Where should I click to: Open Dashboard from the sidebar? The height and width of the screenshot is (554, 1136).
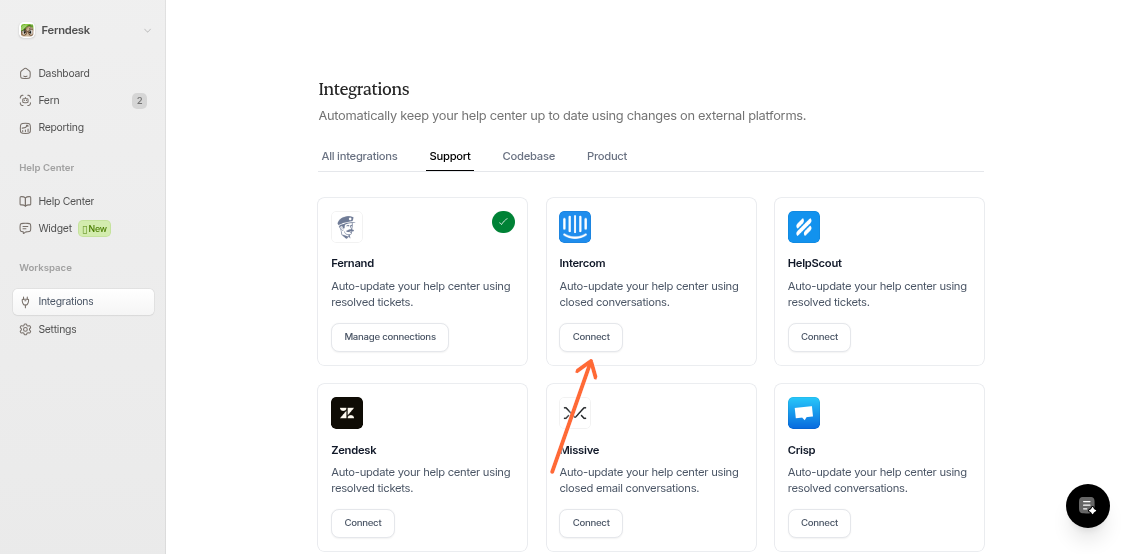pyautogui.click(x=64, y=73)
